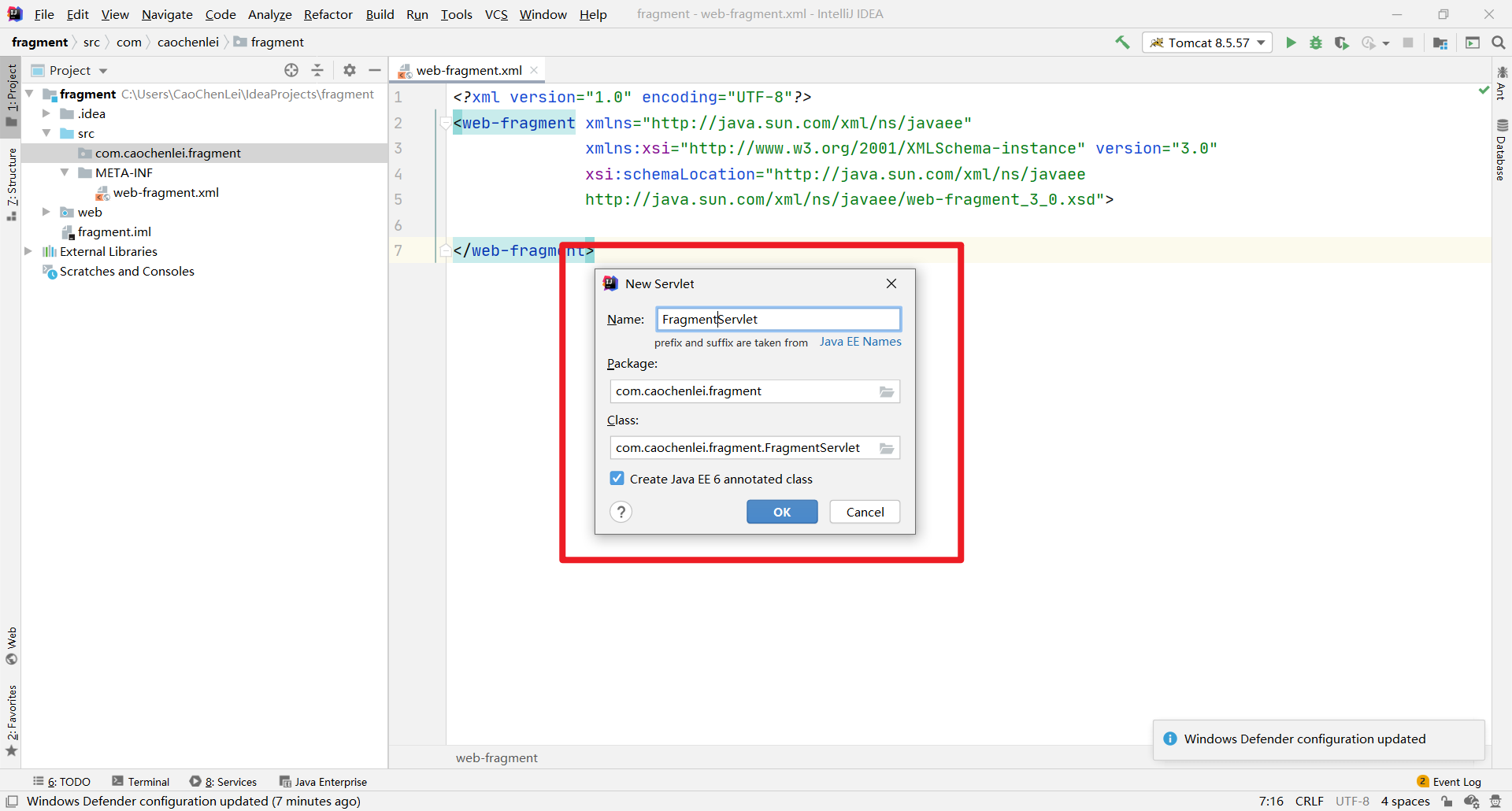Open the Structure tool window stripe
Viewport: 1512px width, 811px height.
tap(12, 183)
